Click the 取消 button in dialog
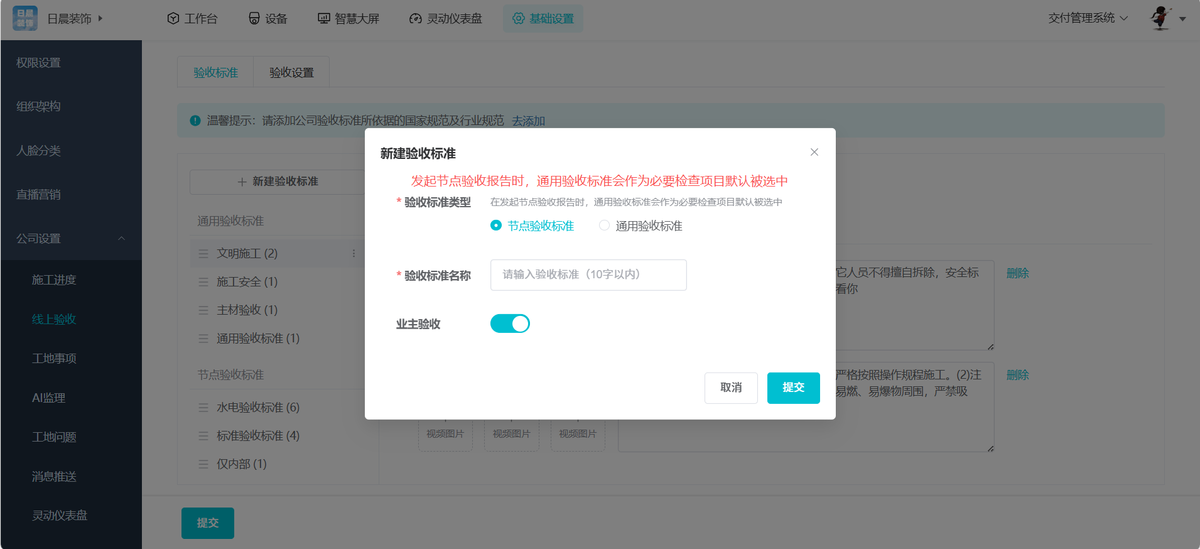The width and height of the screenshot is (1200, 549). coord(731,388)
